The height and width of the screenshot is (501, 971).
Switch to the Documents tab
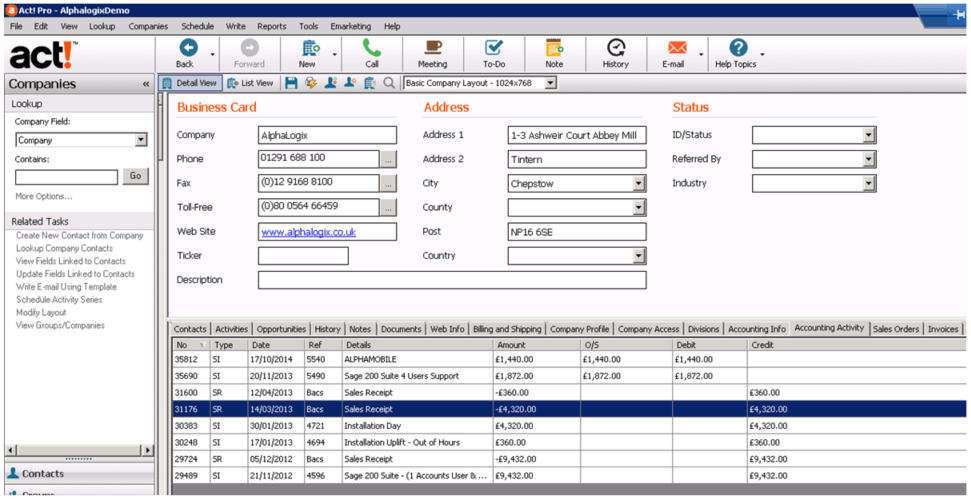click(x=401, y=329)
